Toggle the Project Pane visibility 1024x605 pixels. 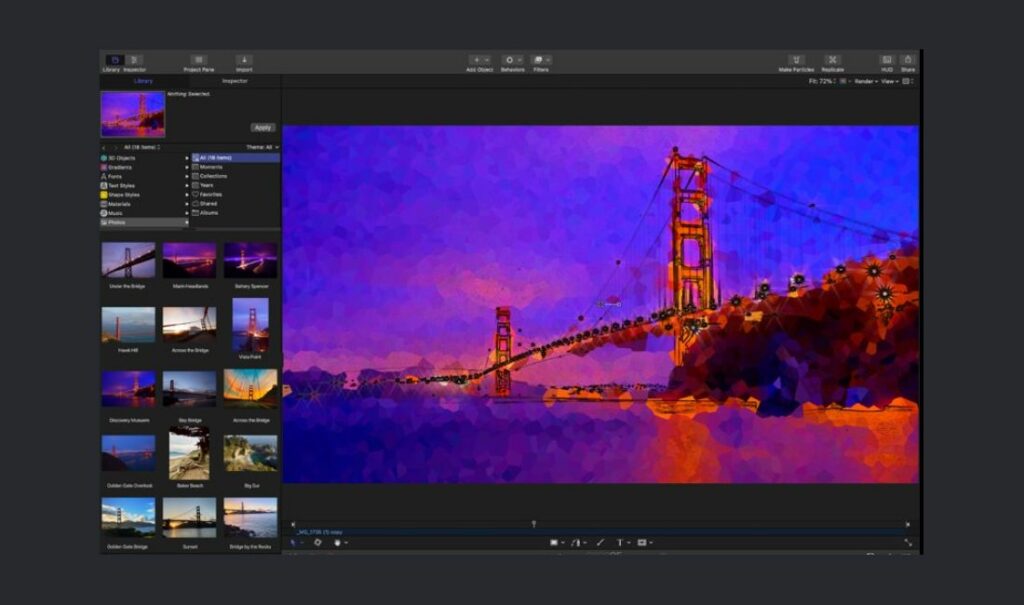pos(198,58)
